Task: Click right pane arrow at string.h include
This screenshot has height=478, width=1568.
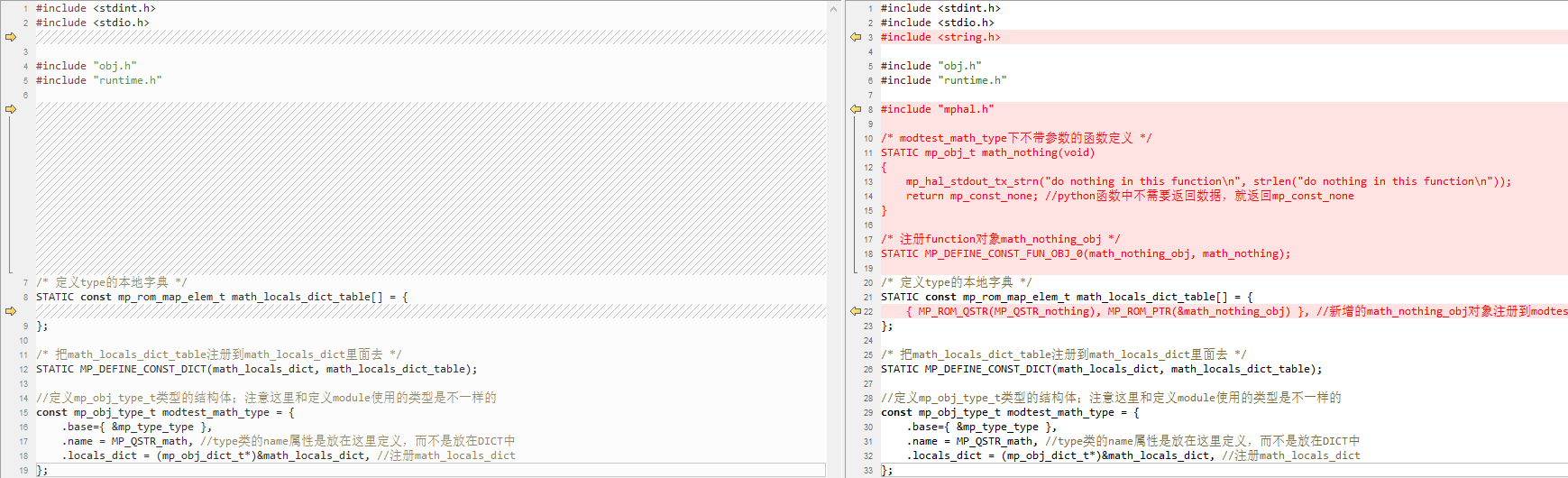Action: click(x=856, y=37)
